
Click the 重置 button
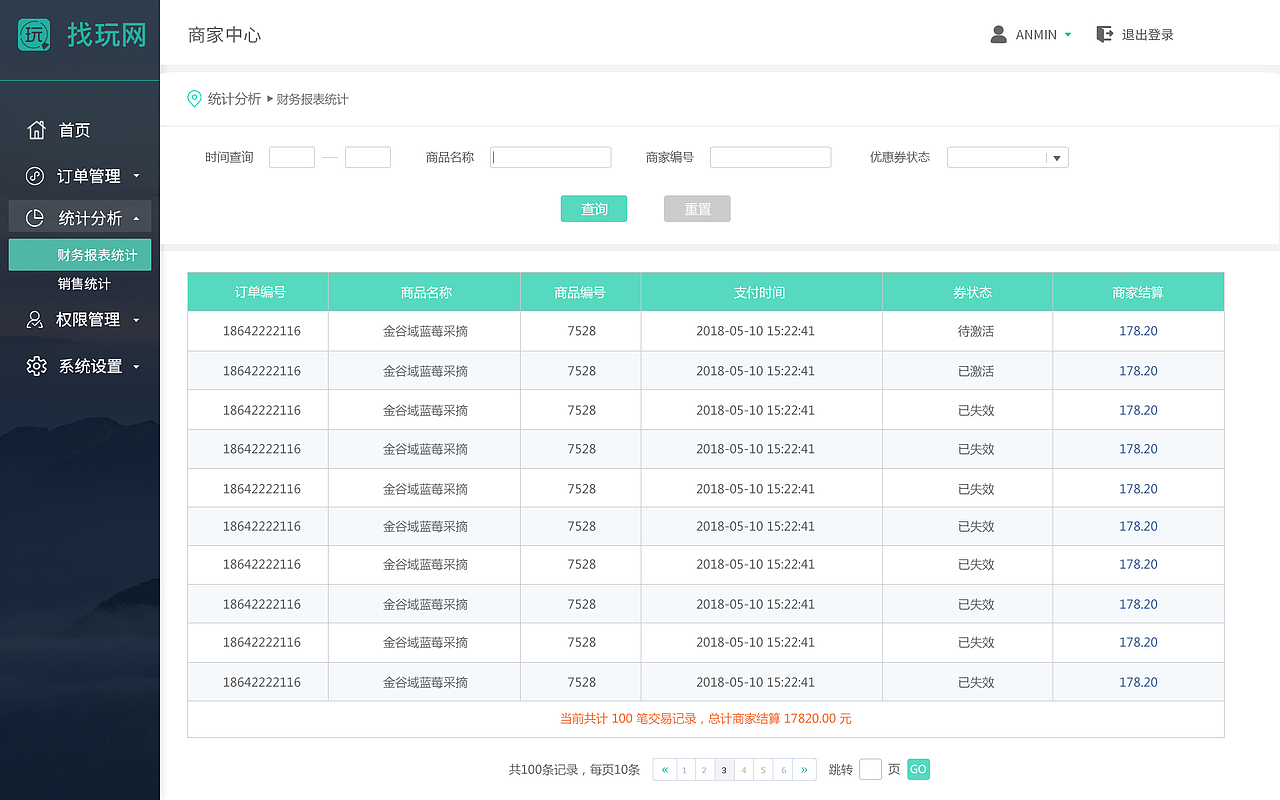(697, 209)
